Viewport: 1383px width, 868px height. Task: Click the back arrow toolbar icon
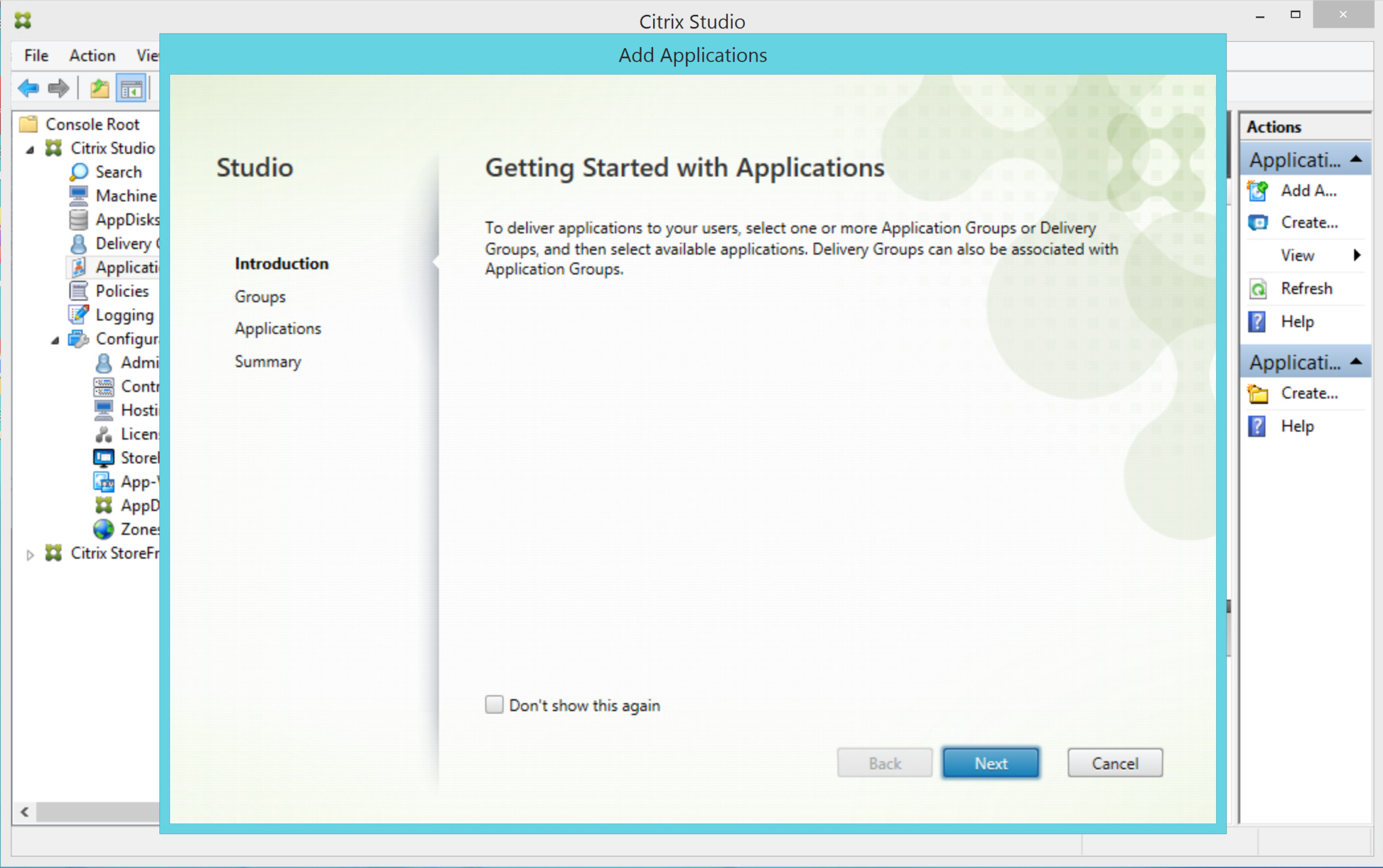point(28,88)
